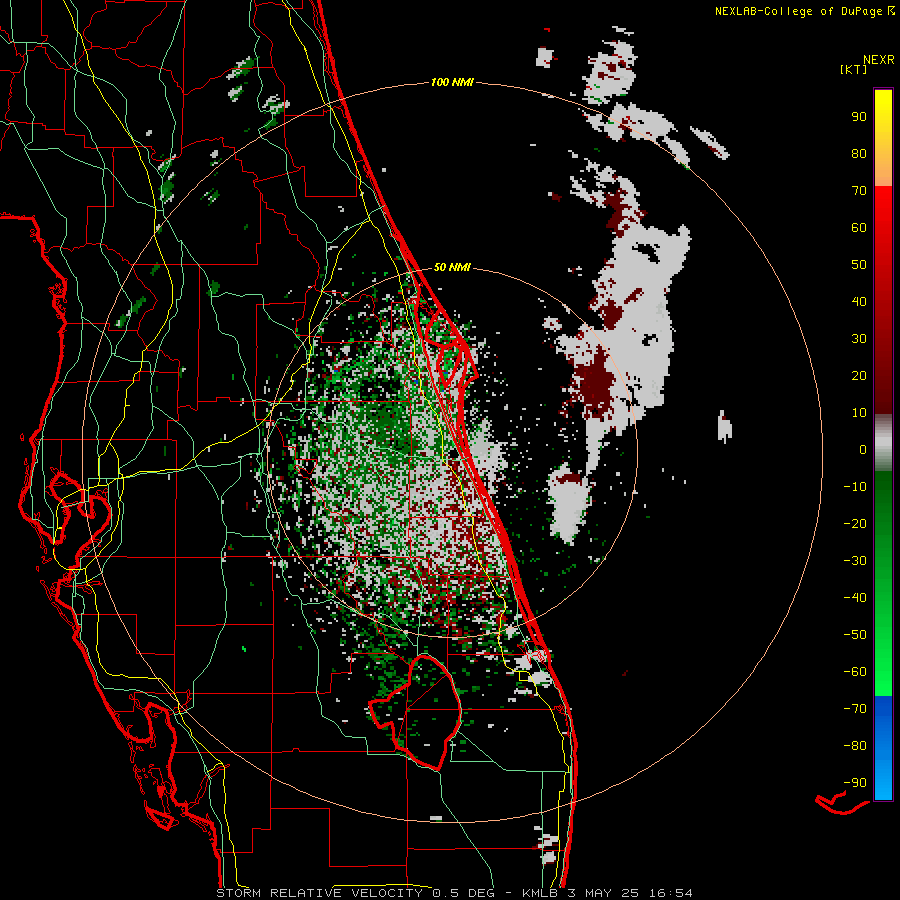Click the 10 value on color scale
This screenshot has width=900, height=900.
[859, 413]
